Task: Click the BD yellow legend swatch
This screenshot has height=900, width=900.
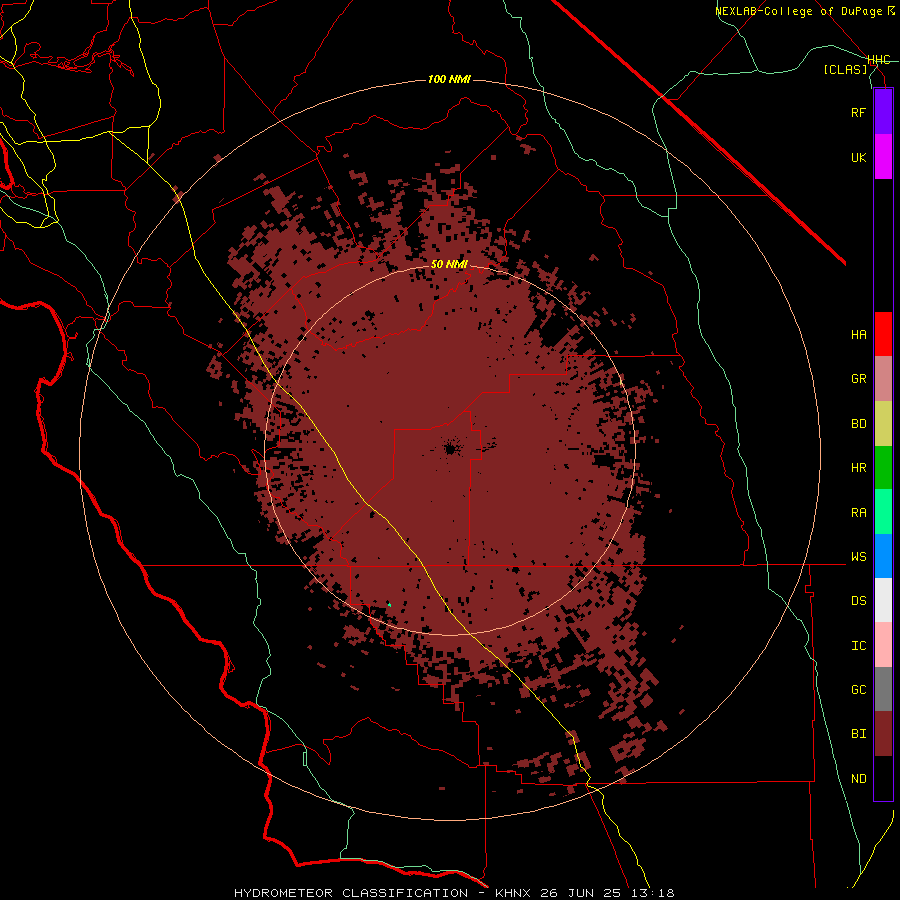Action: point(883,424)
